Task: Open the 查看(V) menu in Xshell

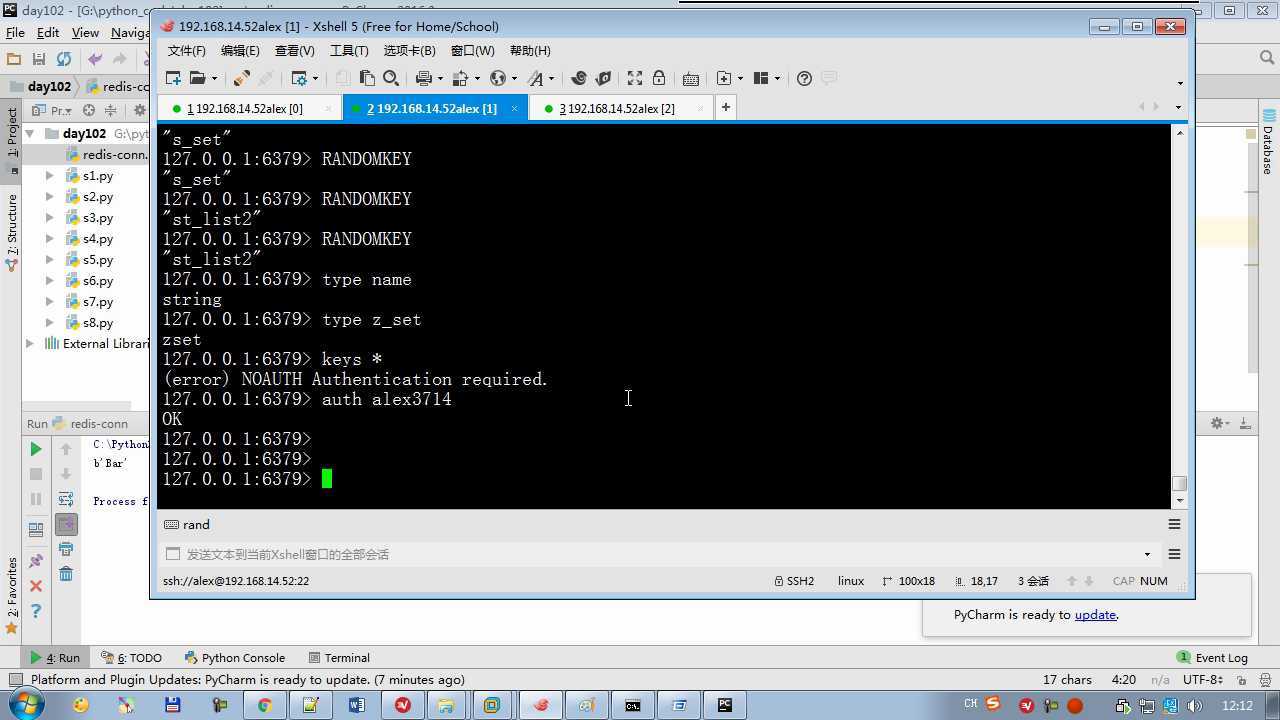Action: [x=295, y=50]
